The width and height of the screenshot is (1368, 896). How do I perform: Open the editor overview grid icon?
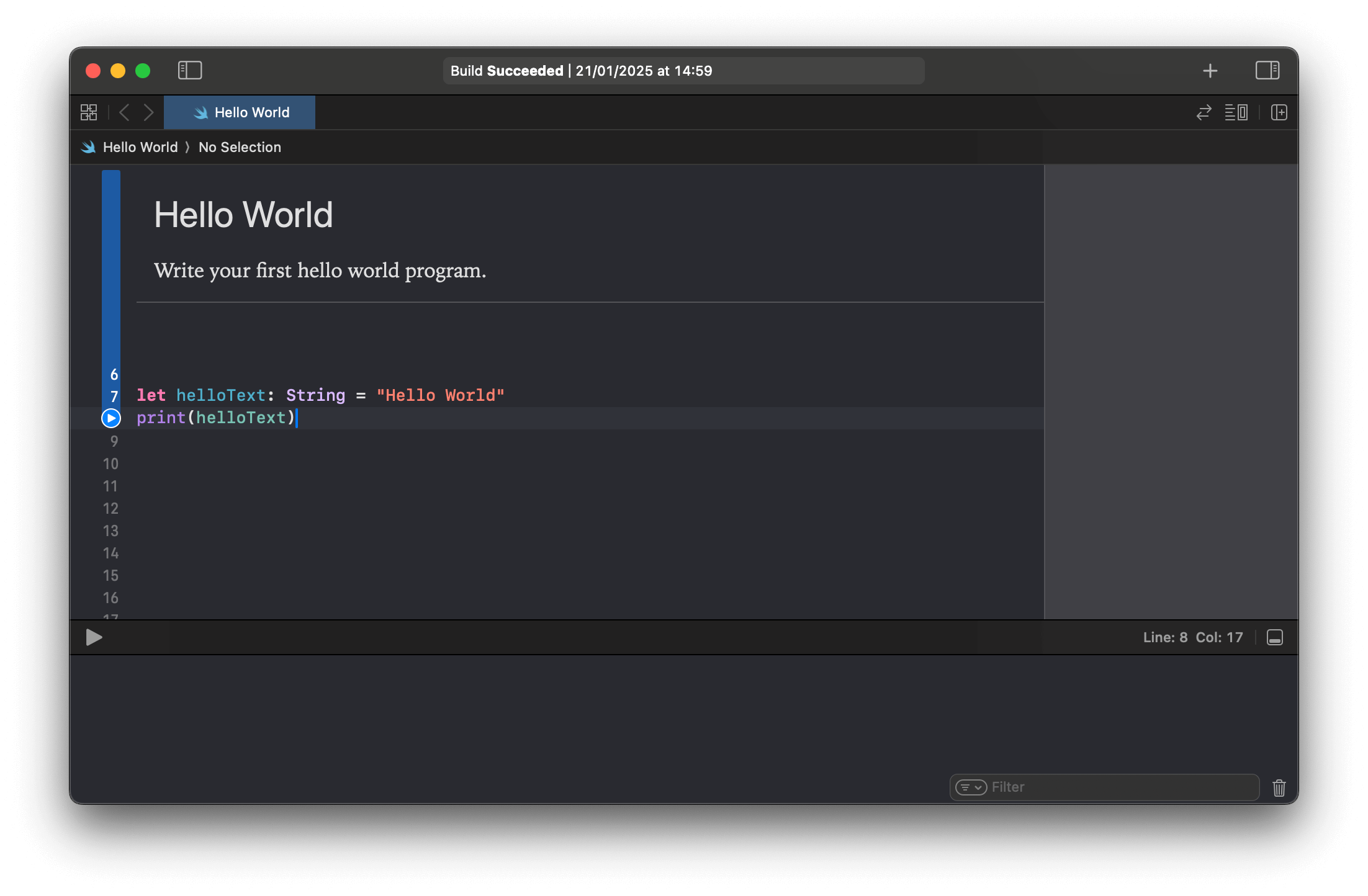(x=89, y=112)
